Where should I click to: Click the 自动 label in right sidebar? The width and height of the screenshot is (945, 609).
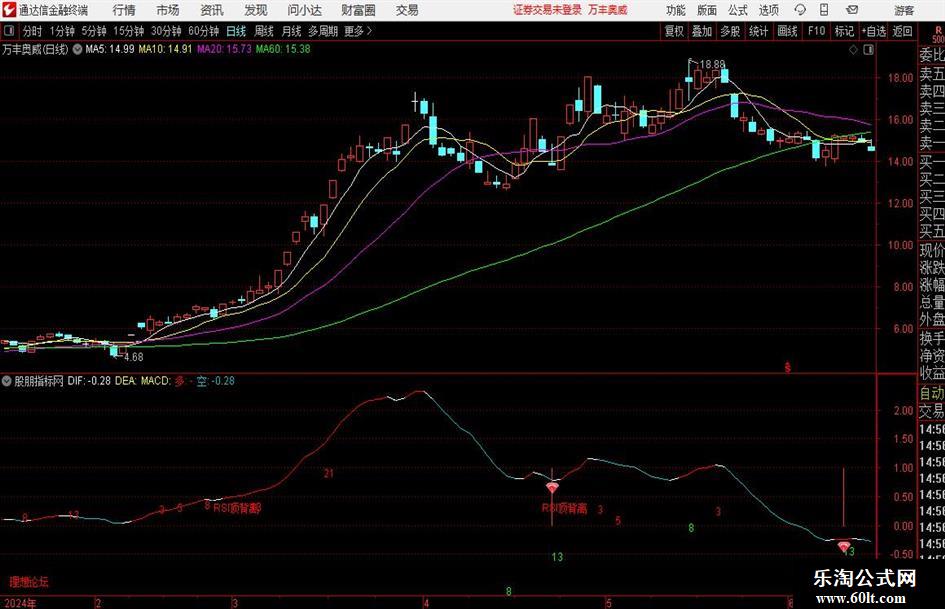point(932,393)
